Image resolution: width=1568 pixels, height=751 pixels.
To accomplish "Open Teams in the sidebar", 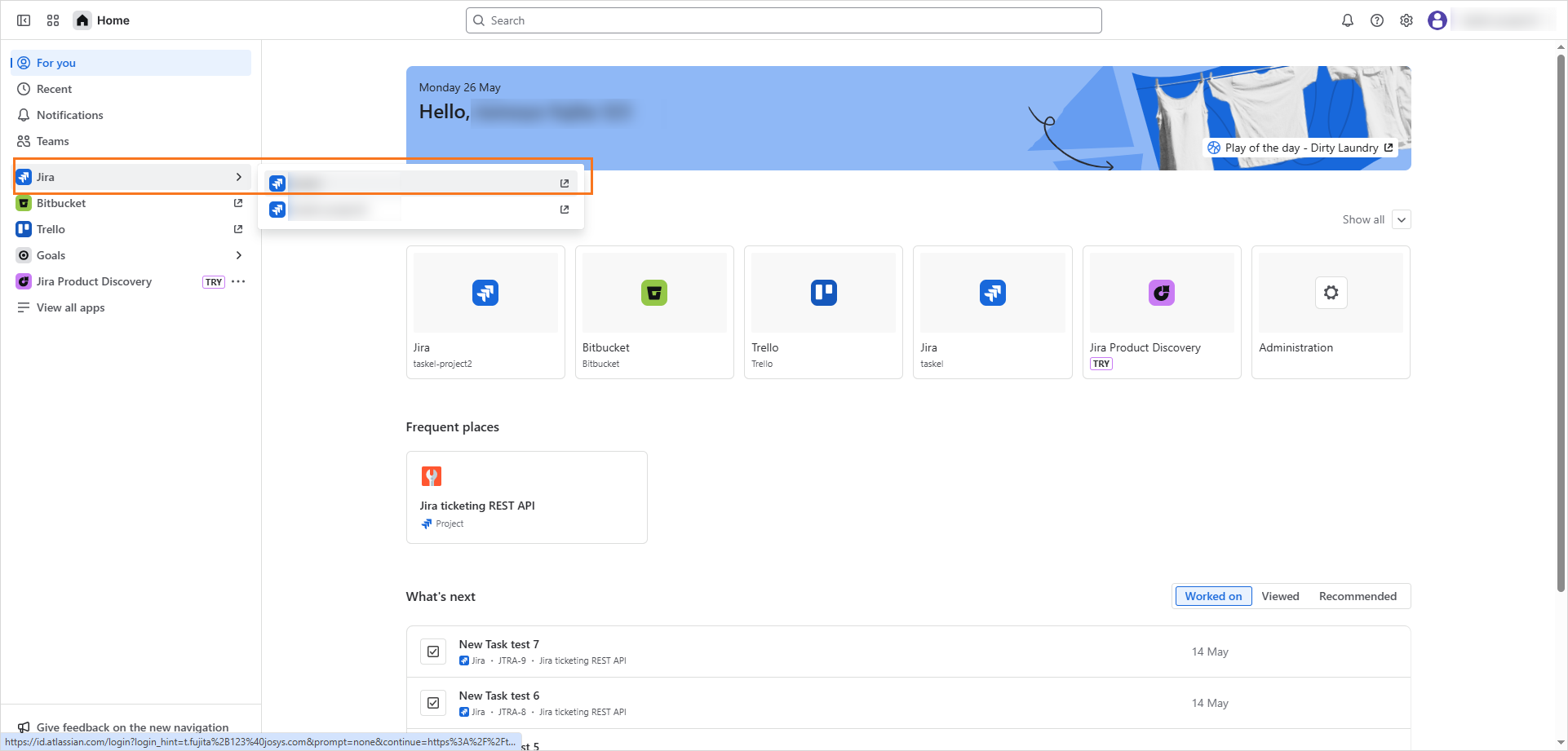I will pyautogui.click(x=131, y=141).
